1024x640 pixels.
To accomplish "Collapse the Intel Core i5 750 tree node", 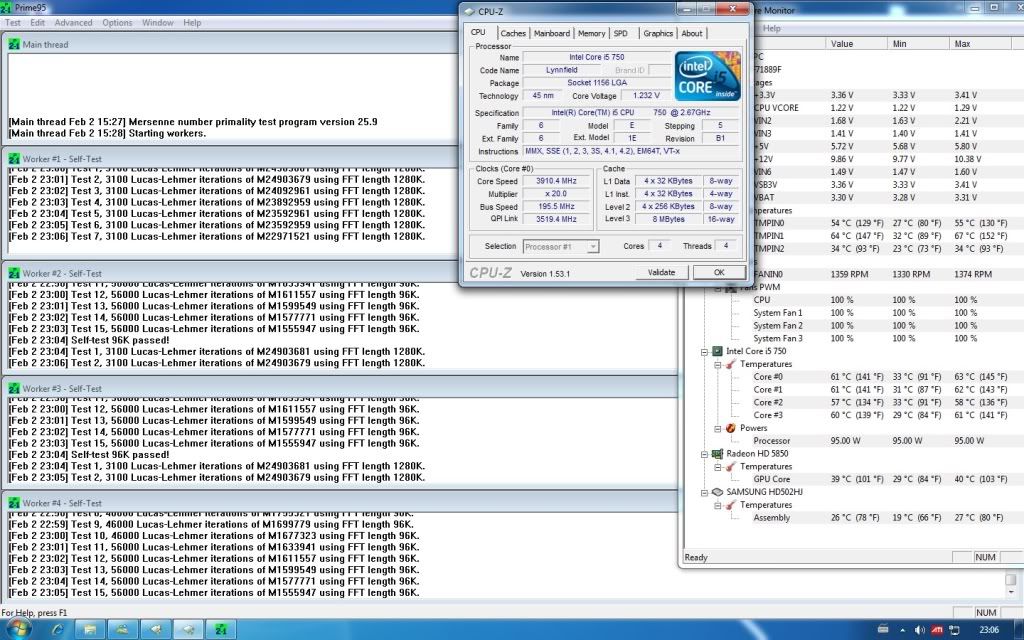I will point(705,351).
